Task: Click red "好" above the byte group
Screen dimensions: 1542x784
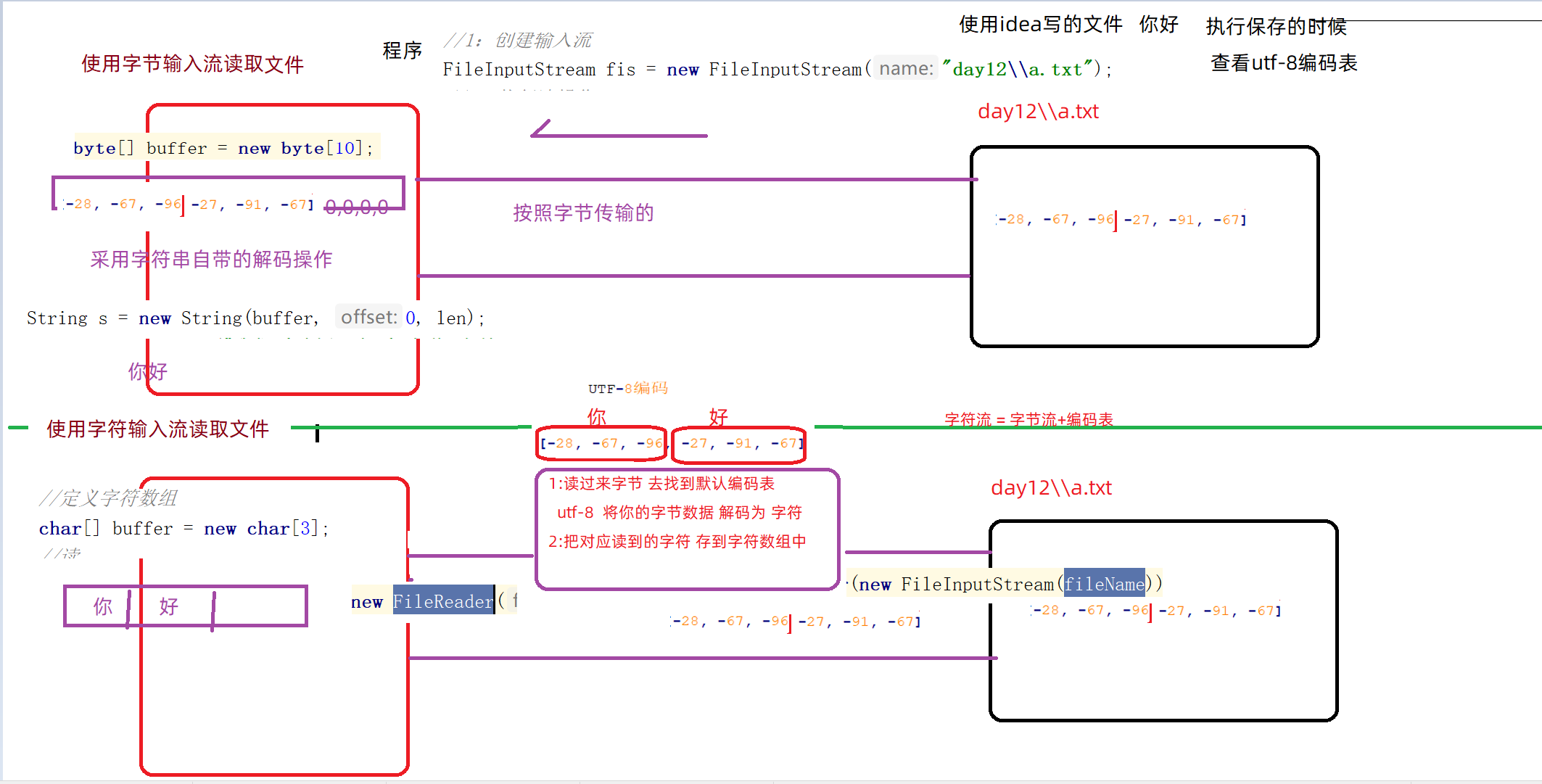Action: point(718,416)
